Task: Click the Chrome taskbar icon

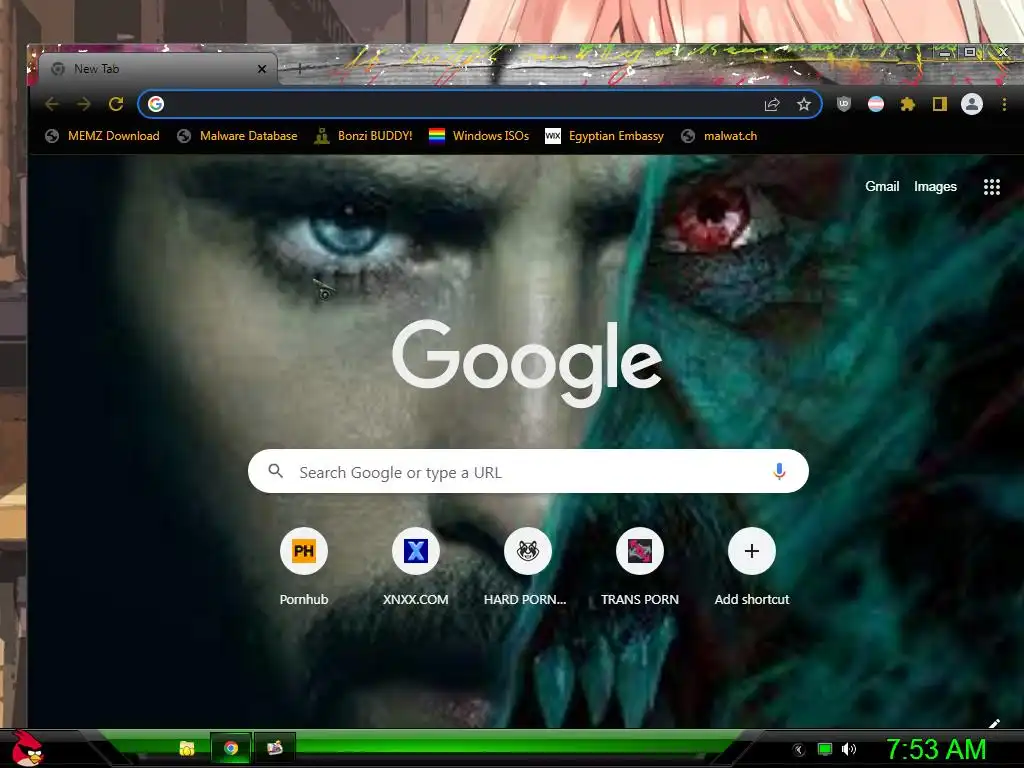Action: [x=231, y=748]
